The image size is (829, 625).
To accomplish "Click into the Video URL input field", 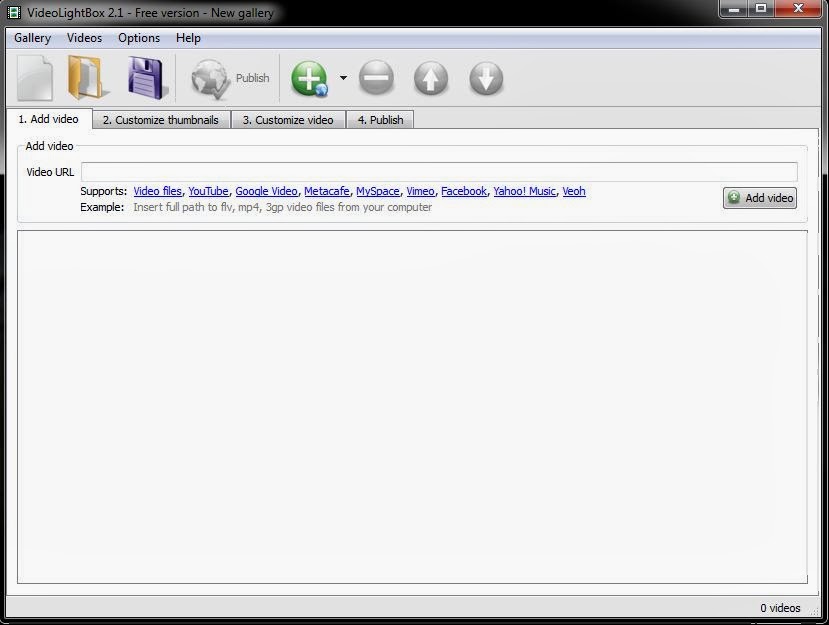I will coord(439,172).
